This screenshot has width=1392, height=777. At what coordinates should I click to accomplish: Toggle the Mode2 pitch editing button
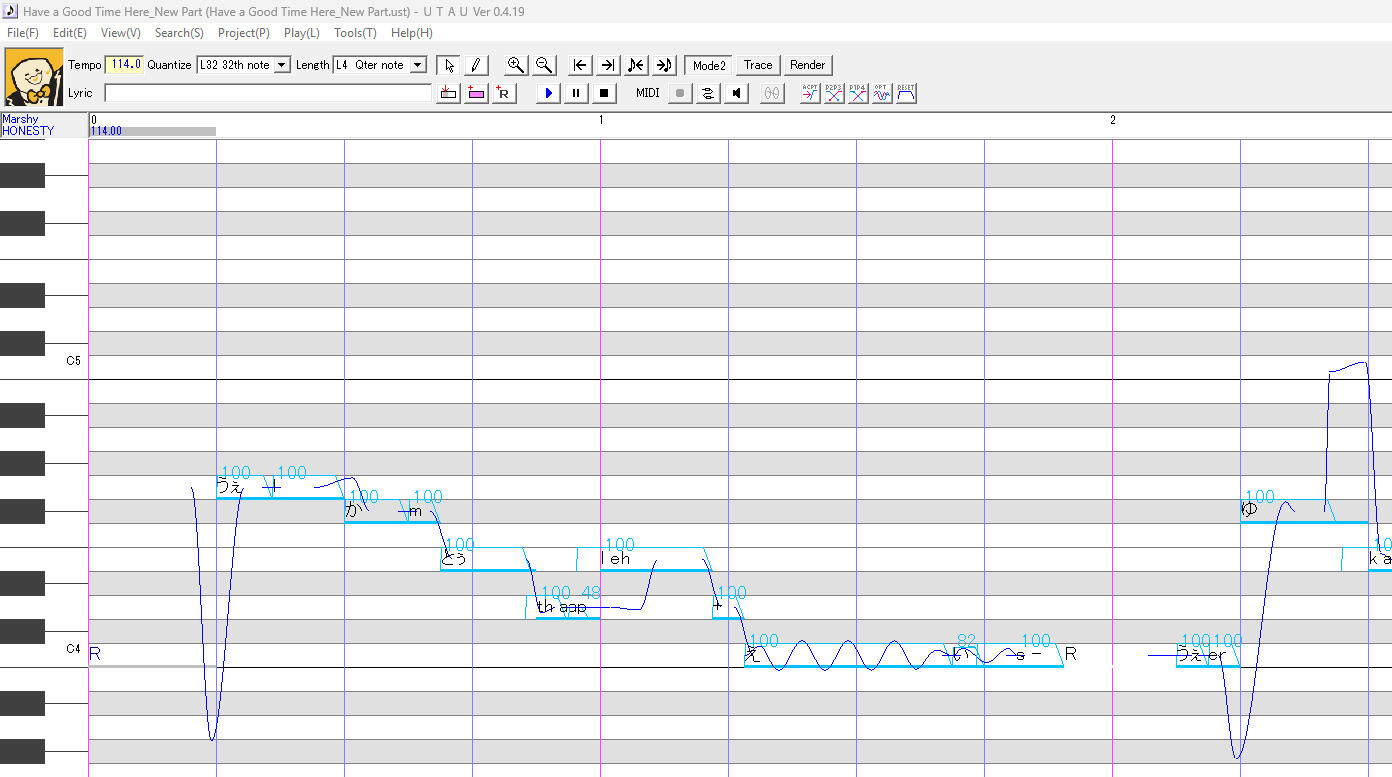(709, 65)
